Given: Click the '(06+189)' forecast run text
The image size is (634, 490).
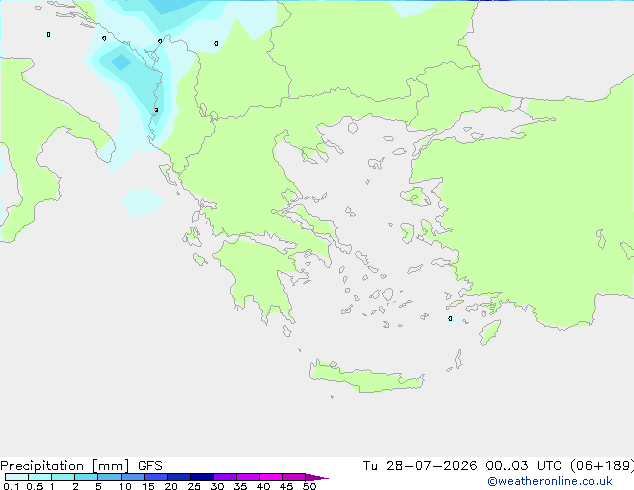Looking at the screenshot, I should click(x=602, y=466).
